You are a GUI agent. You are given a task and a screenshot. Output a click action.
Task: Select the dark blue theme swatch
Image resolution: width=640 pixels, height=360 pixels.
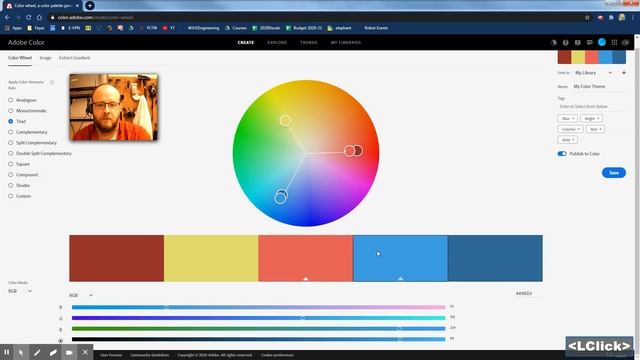click(x=495, y=258)
